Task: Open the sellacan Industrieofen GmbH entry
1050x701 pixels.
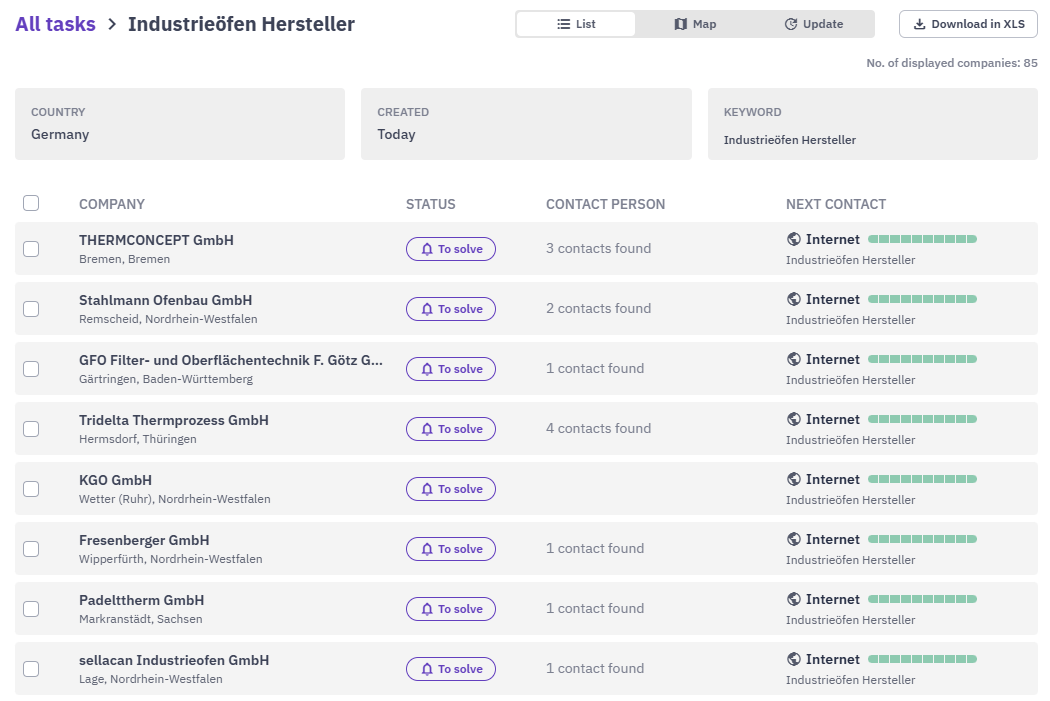Action: tap(174, 660)
